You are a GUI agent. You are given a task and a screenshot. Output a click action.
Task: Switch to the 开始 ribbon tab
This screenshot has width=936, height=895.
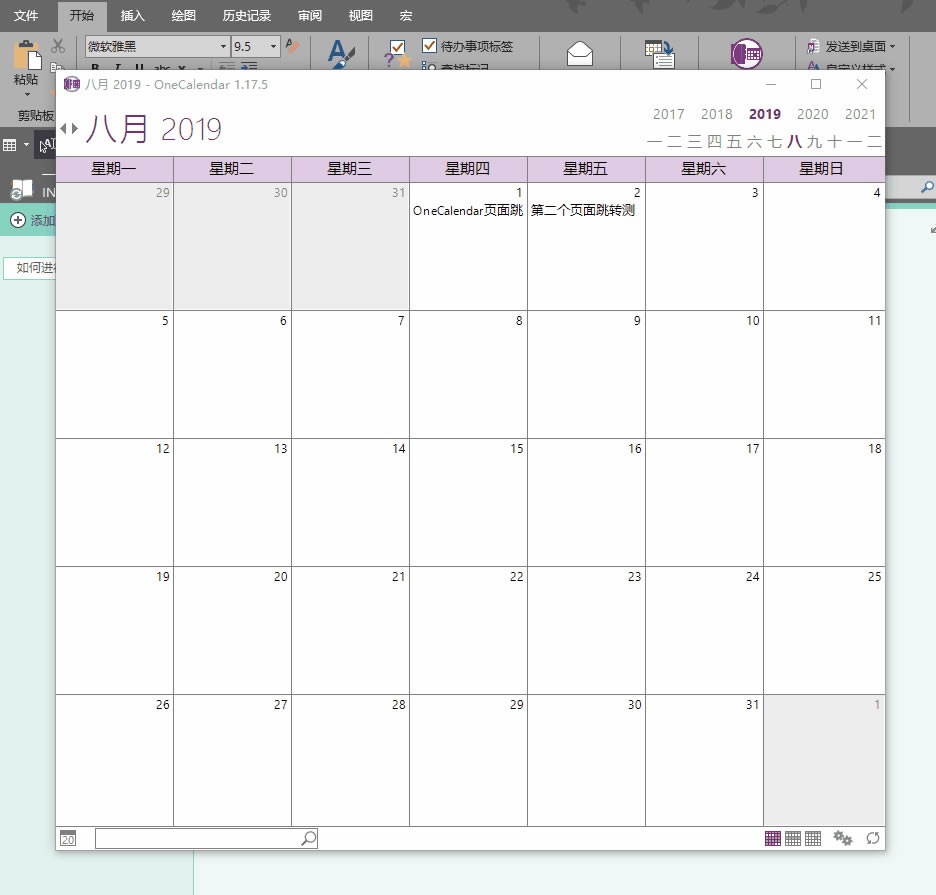[x=82, y=16]
